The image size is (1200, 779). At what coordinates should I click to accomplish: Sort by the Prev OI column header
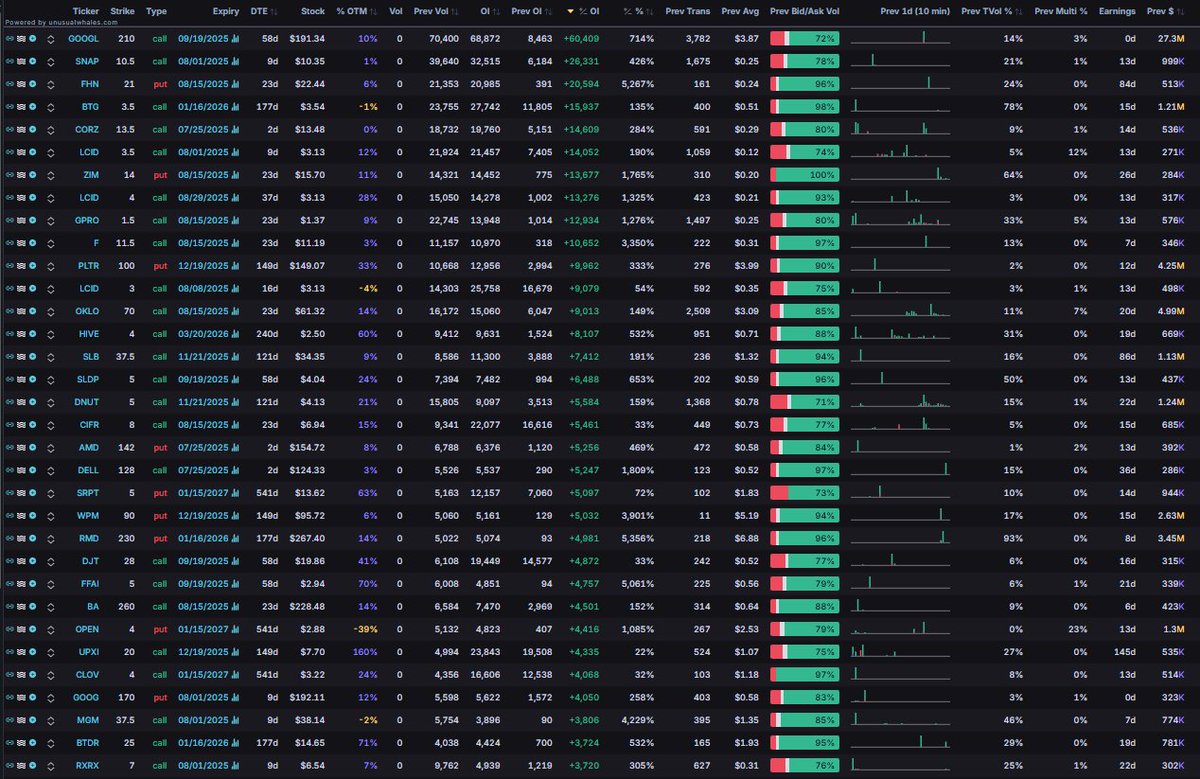[x=532, y=11]
